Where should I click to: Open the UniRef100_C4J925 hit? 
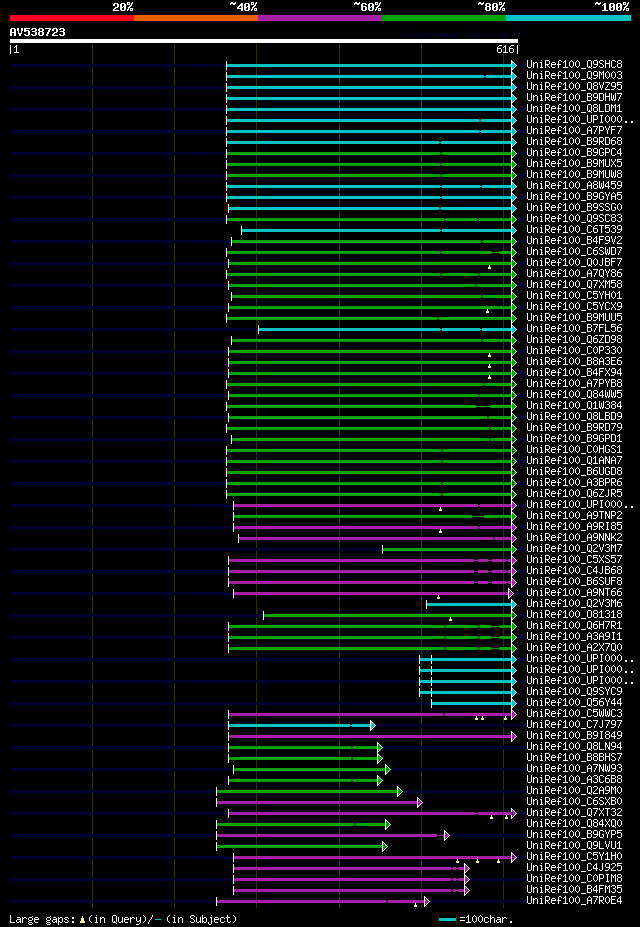coord(574,868)
